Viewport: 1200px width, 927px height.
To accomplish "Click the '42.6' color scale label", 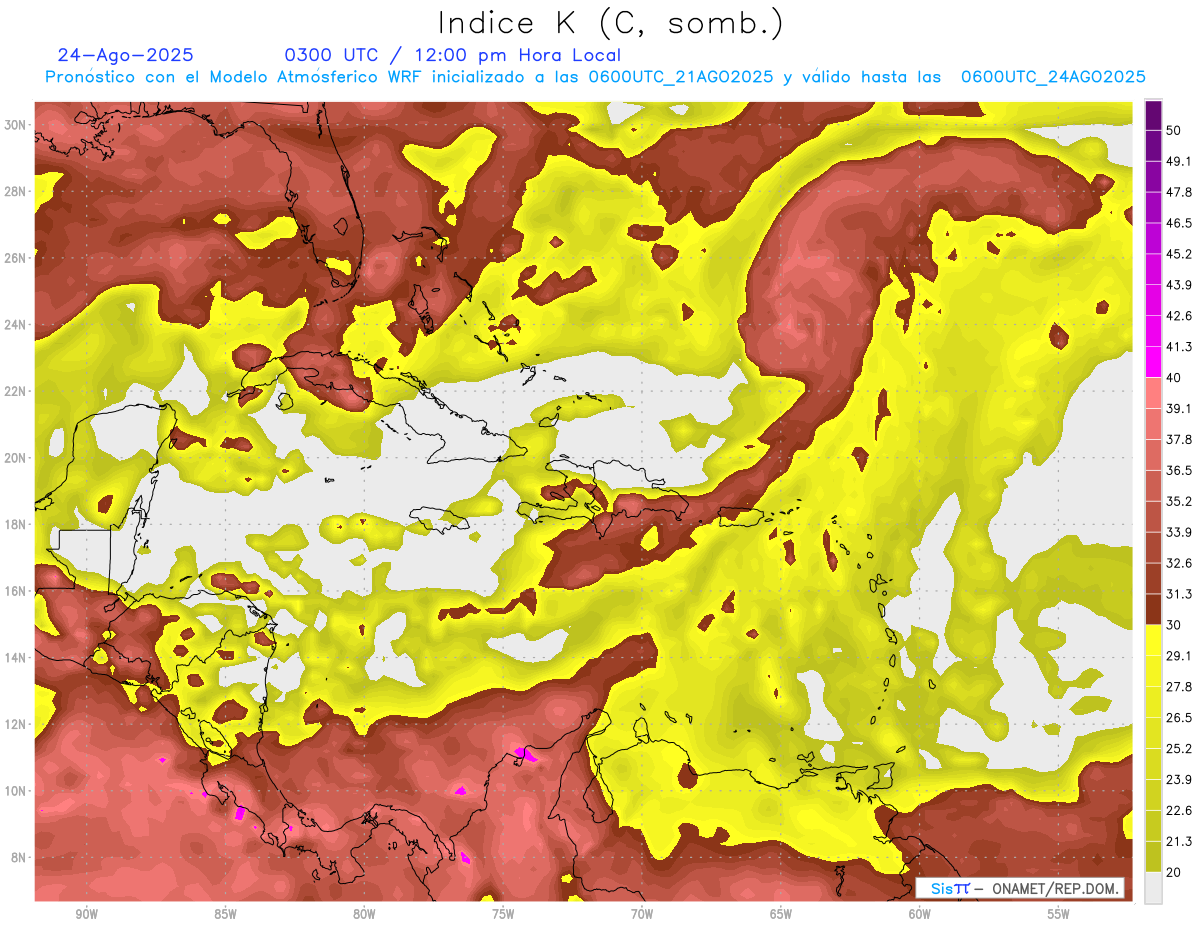I will (x=1178, y=316).
